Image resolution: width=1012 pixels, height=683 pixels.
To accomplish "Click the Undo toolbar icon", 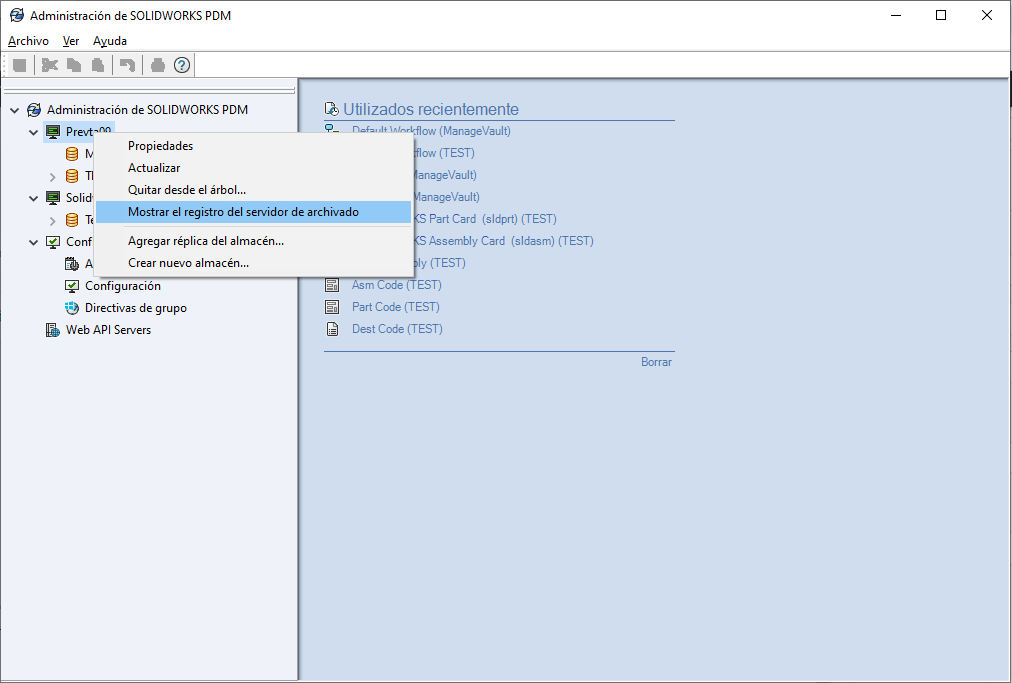I will point(128,65).
